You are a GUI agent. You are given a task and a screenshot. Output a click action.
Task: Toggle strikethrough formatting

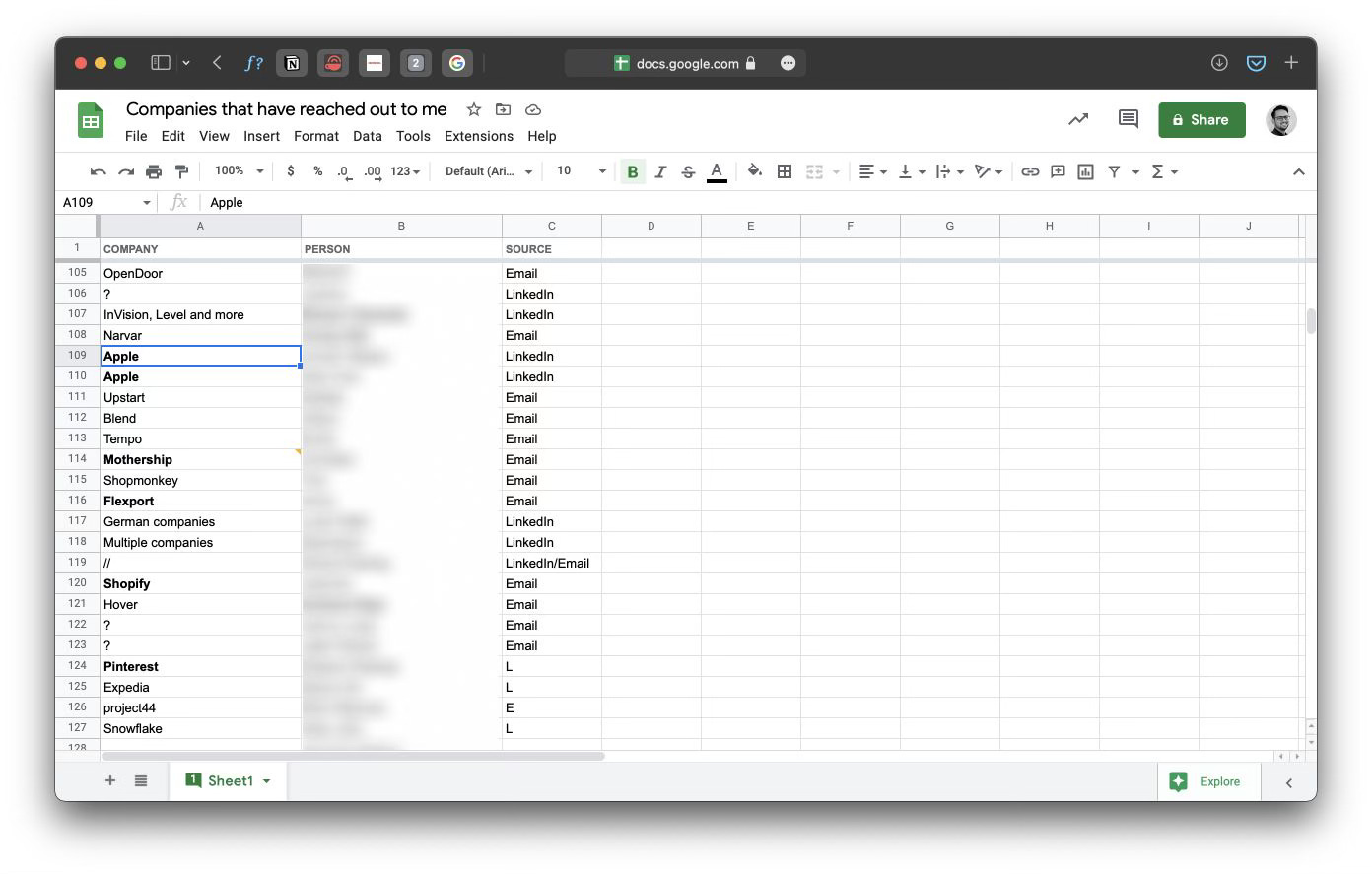pos(688,171)
